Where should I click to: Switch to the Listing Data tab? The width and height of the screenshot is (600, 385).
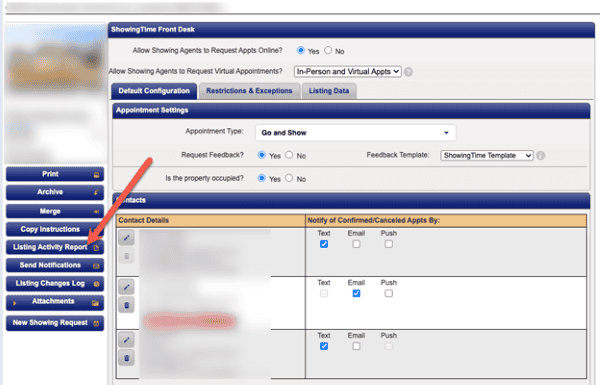click(x=329, y=91)
